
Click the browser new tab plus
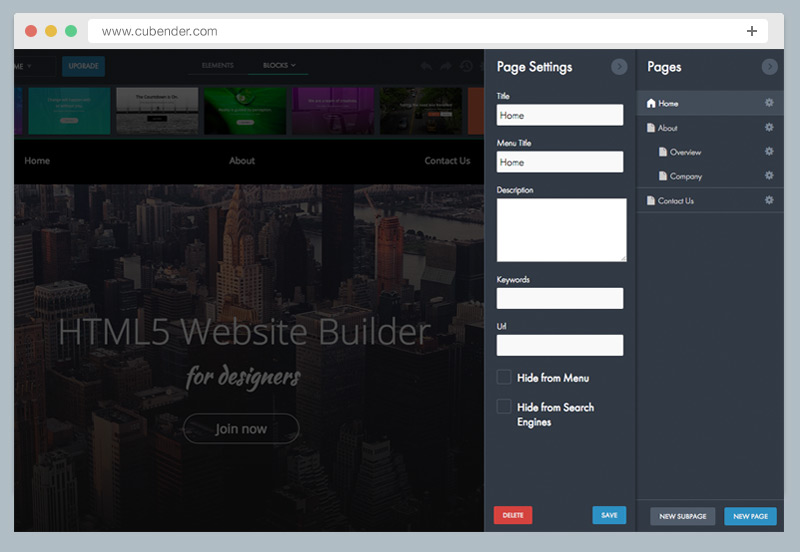[x=752, y=31]
